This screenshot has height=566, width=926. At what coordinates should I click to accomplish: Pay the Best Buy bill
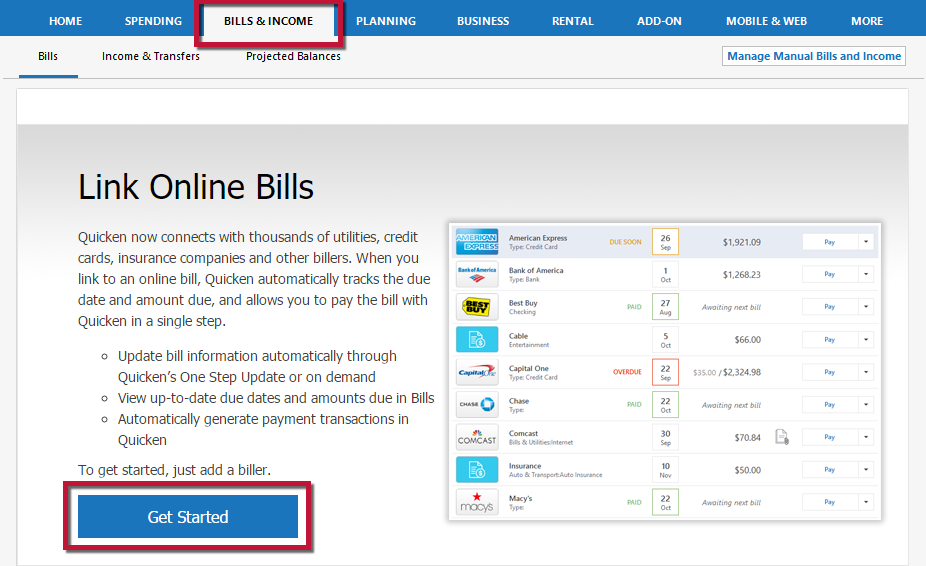pyautogui.click(x=830, y=307)
